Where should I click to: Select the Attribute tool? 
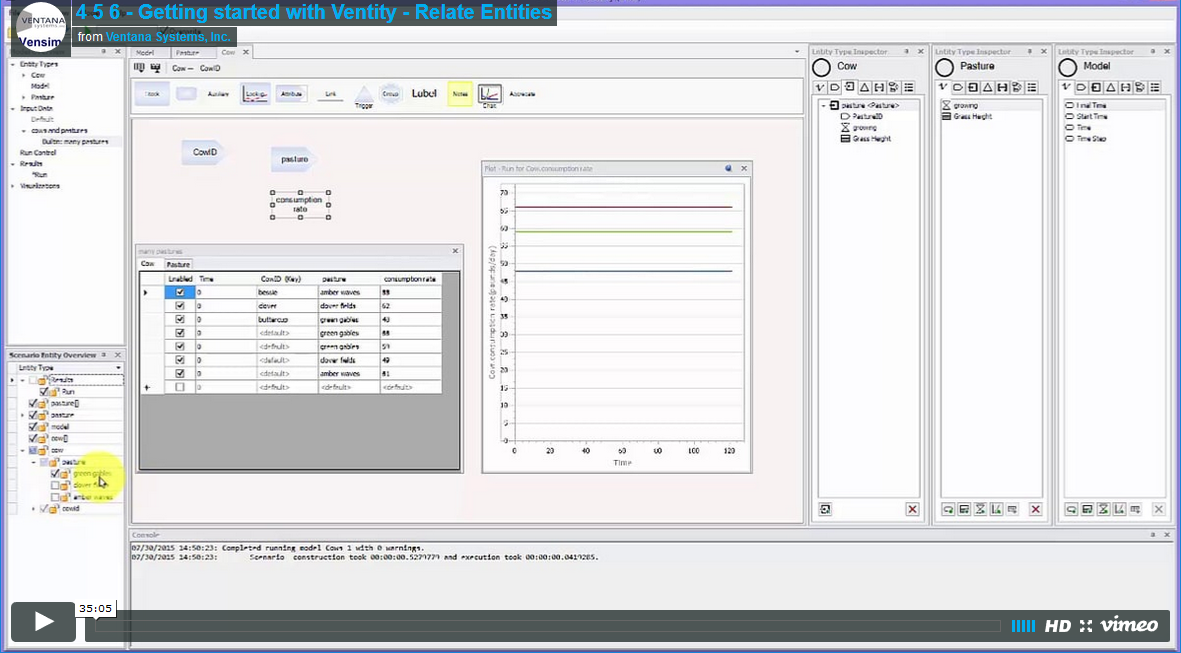[x=291, y=94]
